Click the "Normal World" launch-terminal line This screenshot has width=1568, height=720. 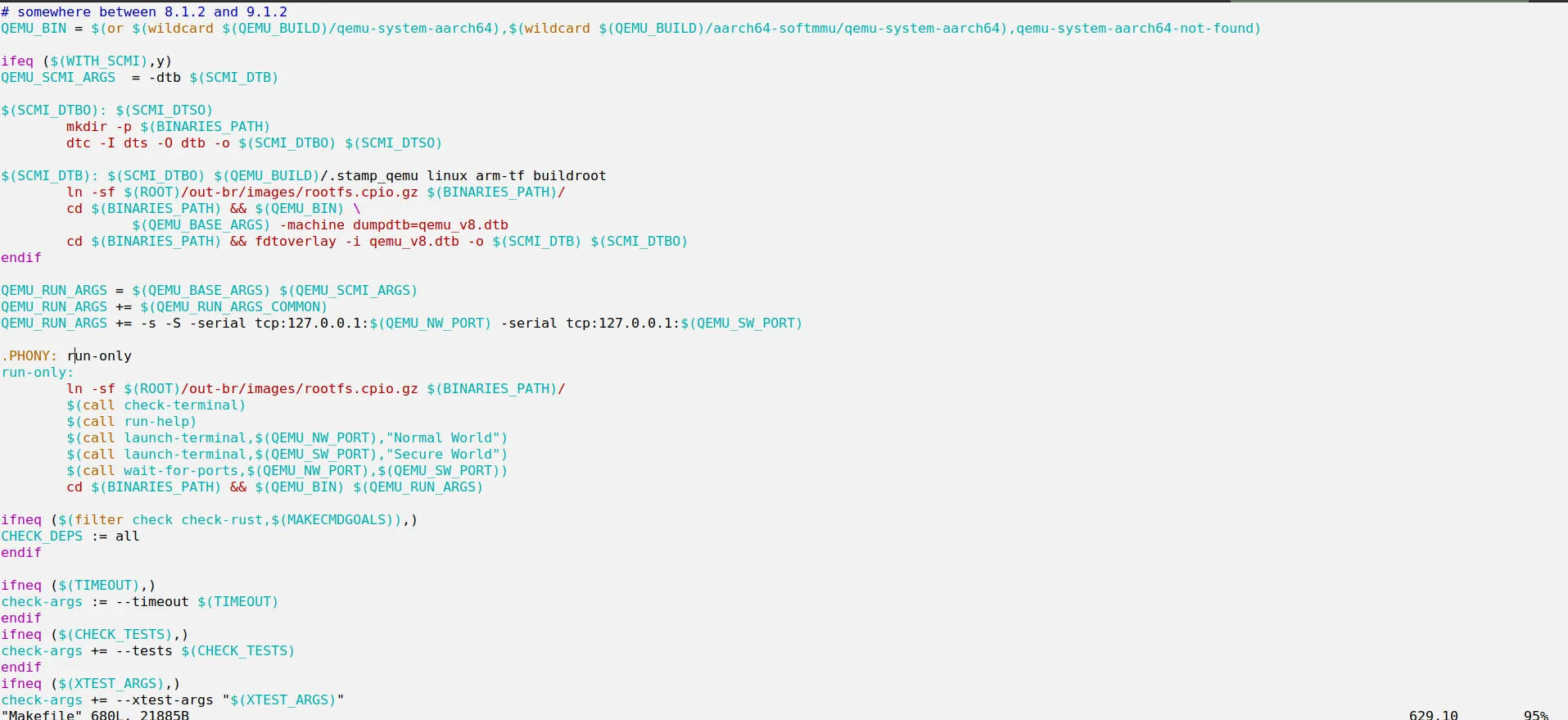[x=287, y=438]
